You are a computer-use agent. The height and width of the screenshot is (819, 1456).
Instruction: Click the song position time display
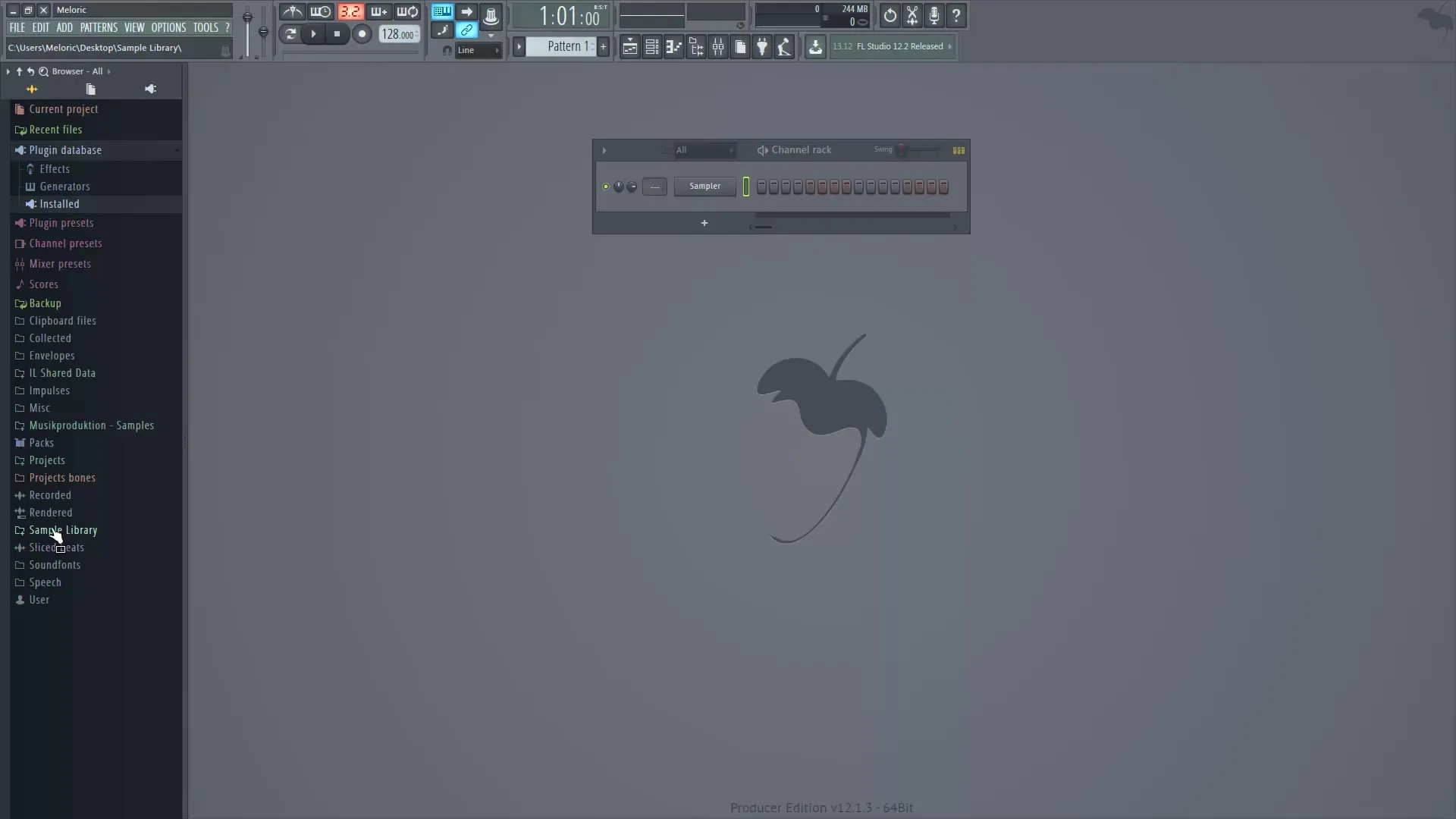point(562,16)
